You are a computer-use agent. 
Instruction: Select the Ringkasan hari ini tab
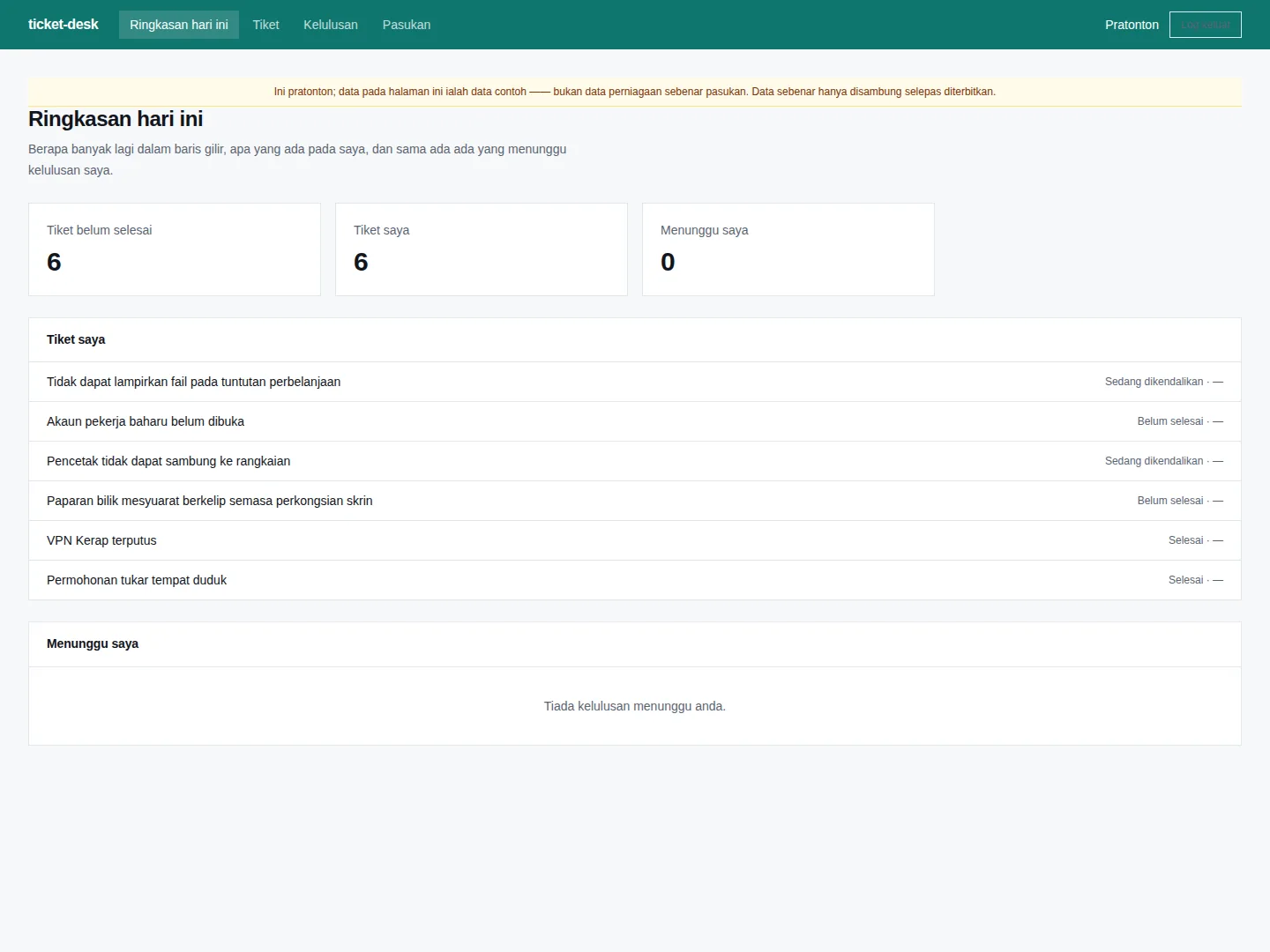click(179, 25)
